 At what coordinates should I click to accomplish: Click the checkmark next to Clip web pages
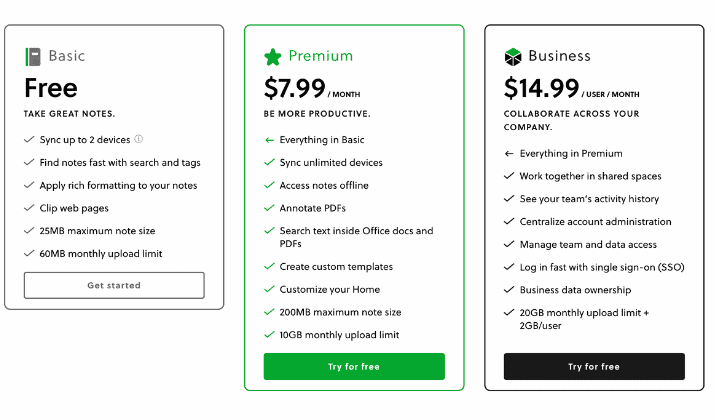pyautogui.click(x=29, y=208)
